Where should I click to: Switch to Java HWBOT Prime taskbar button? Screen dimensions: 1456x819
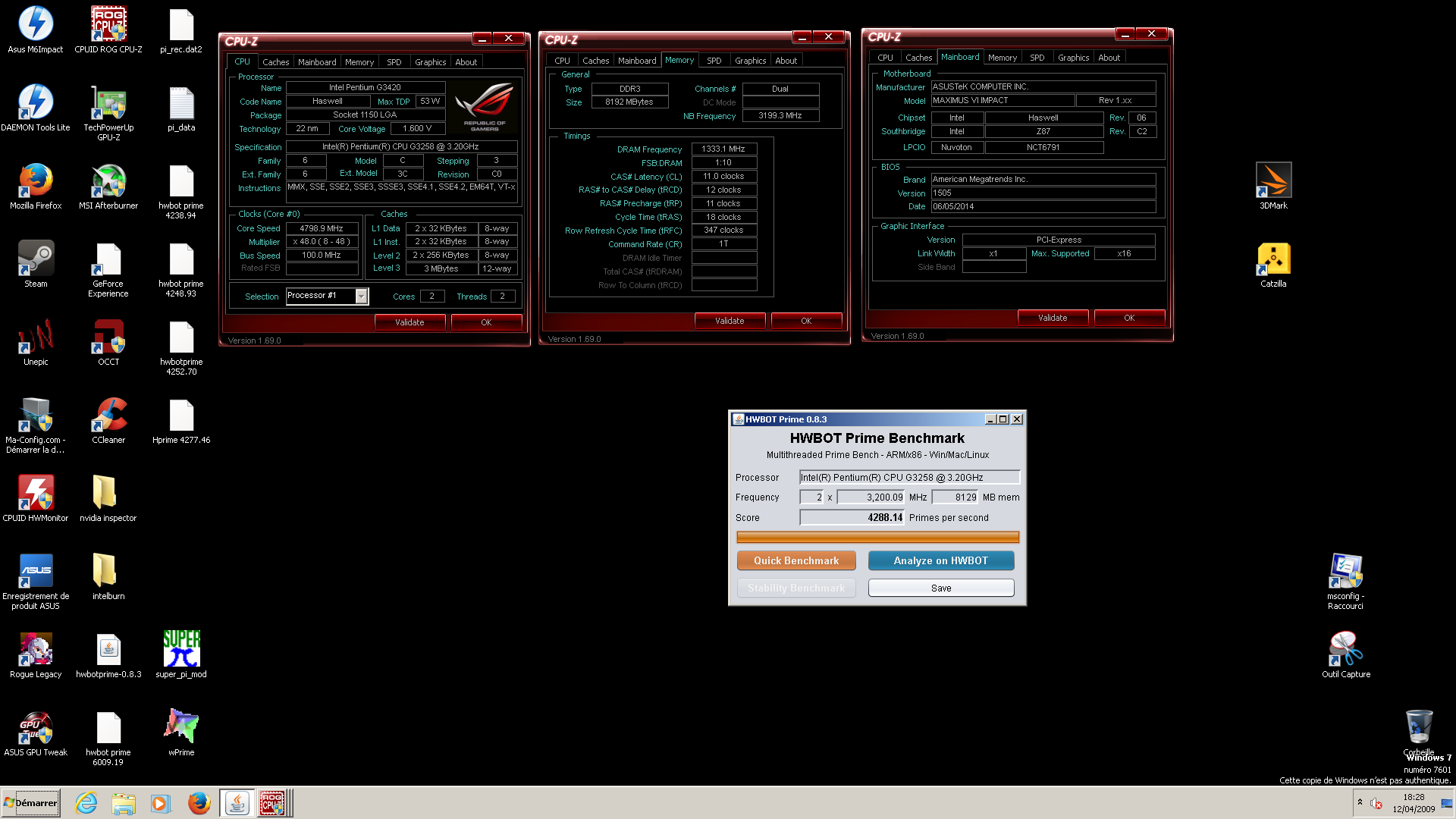[x=237, y=802]
